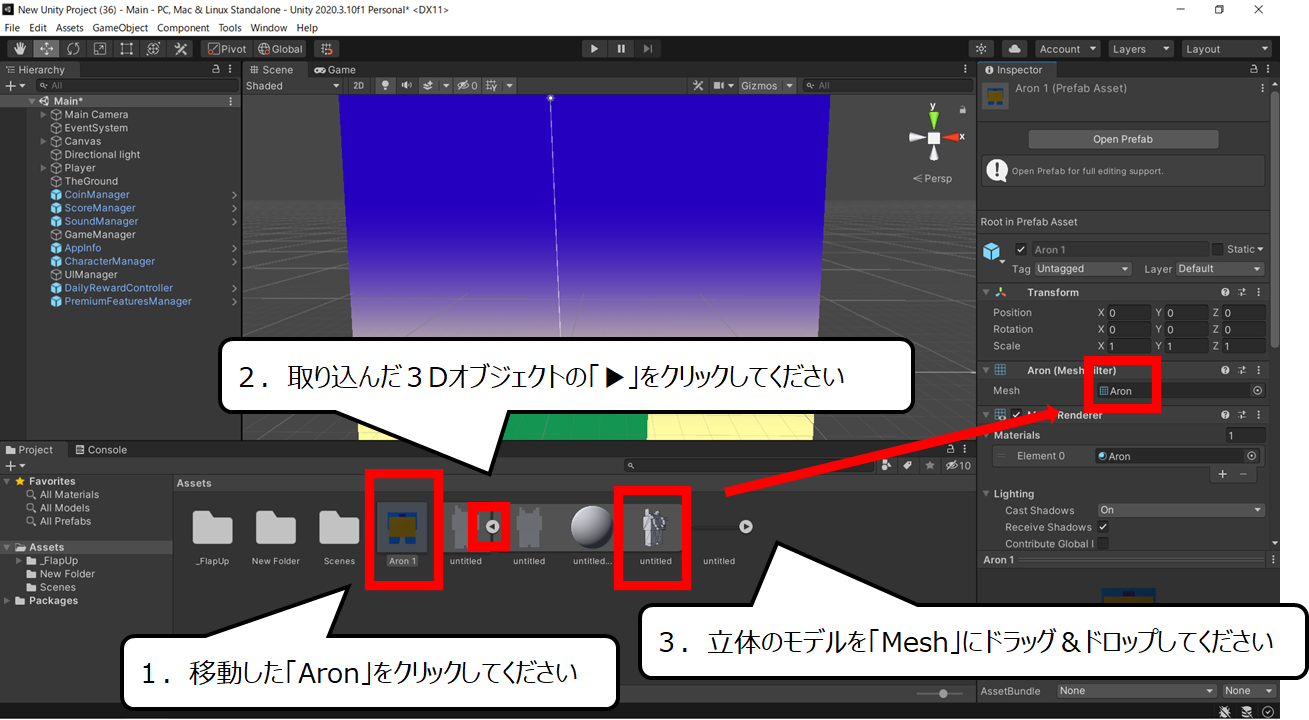Toggle hidden objects visibility in scene
This screenshot has width=1309, height=720.
click(467, 86)
